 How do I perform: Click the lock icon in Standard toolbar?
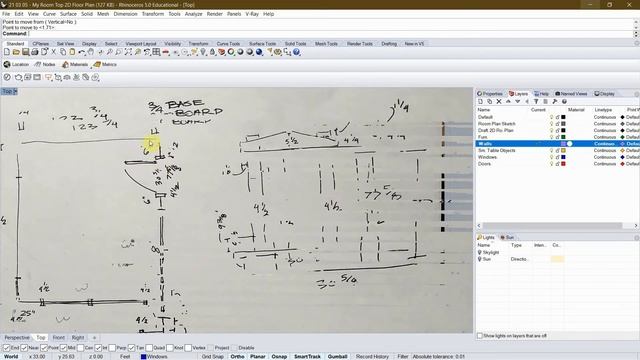pyautogui.click(x=212, y=52)
